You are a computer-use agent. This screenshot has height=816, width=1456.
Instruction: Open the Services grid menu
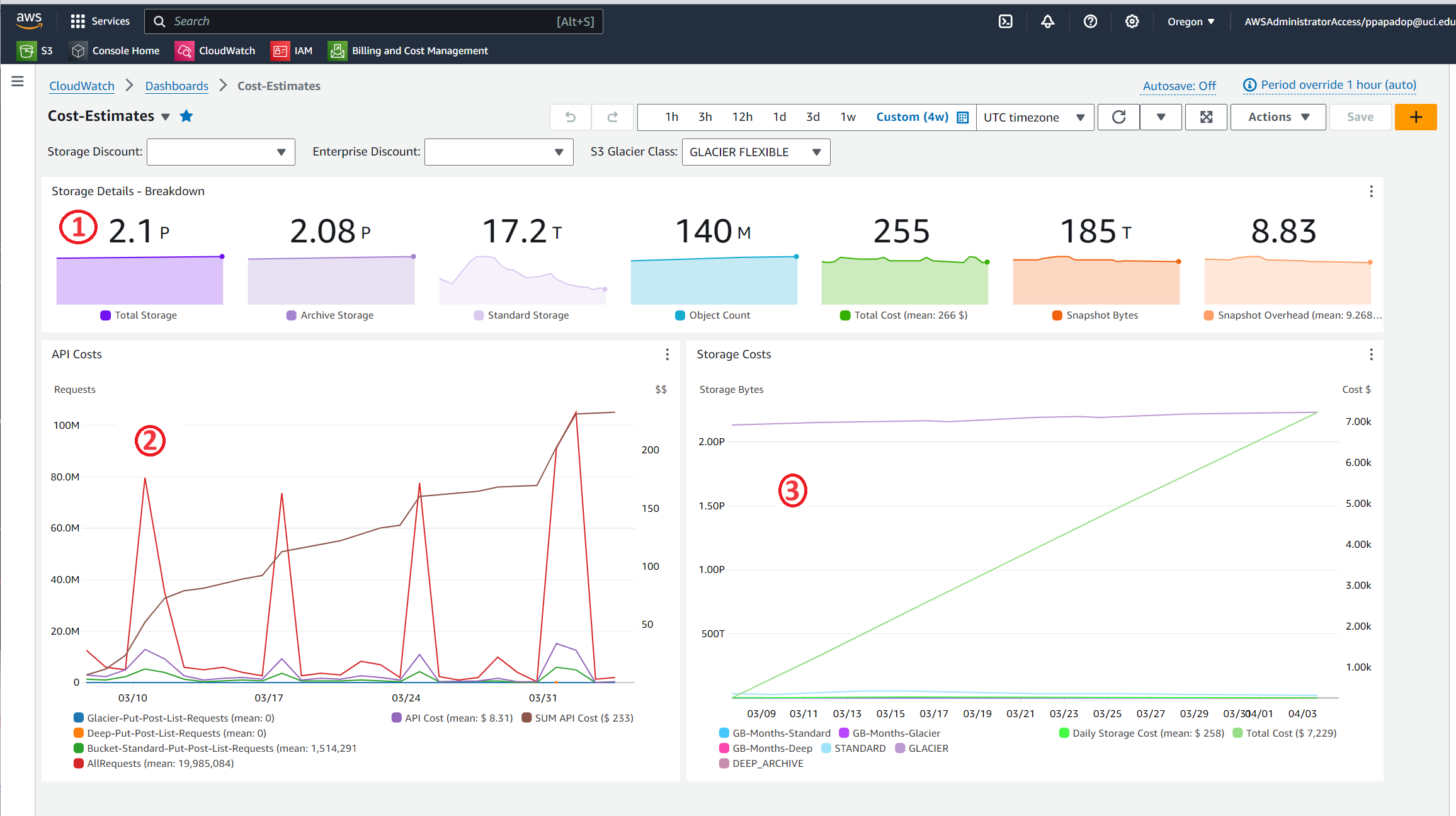pos(100,21)
